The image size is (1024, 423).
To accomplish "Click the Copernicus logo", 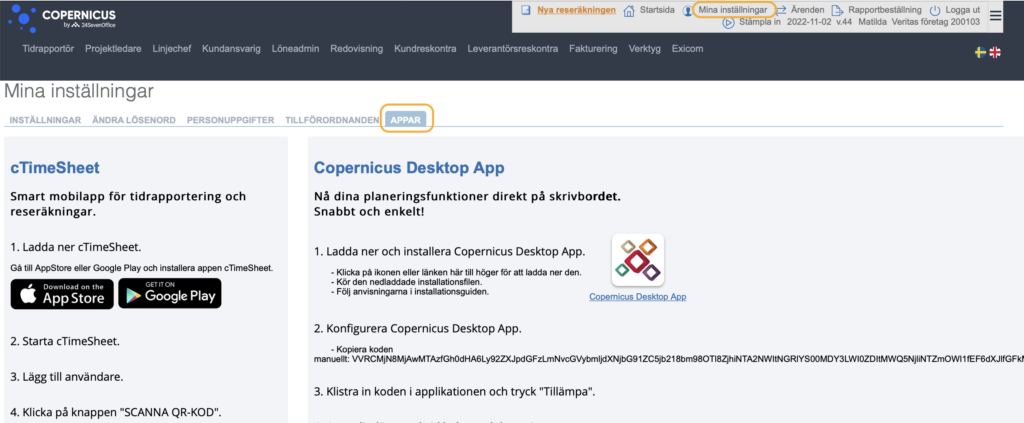I will (62, 18).
